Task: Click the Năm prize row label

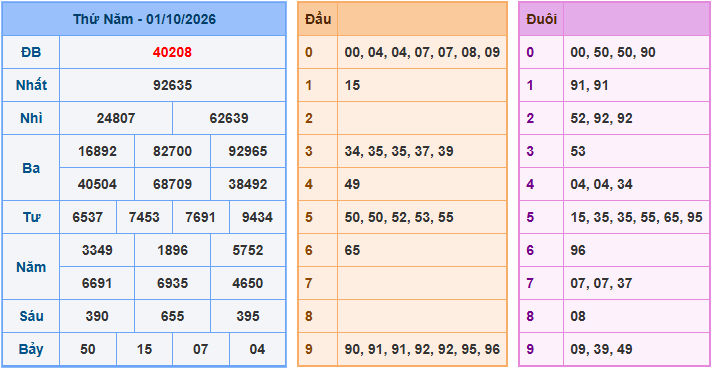Action: click(x=31, y=267)
